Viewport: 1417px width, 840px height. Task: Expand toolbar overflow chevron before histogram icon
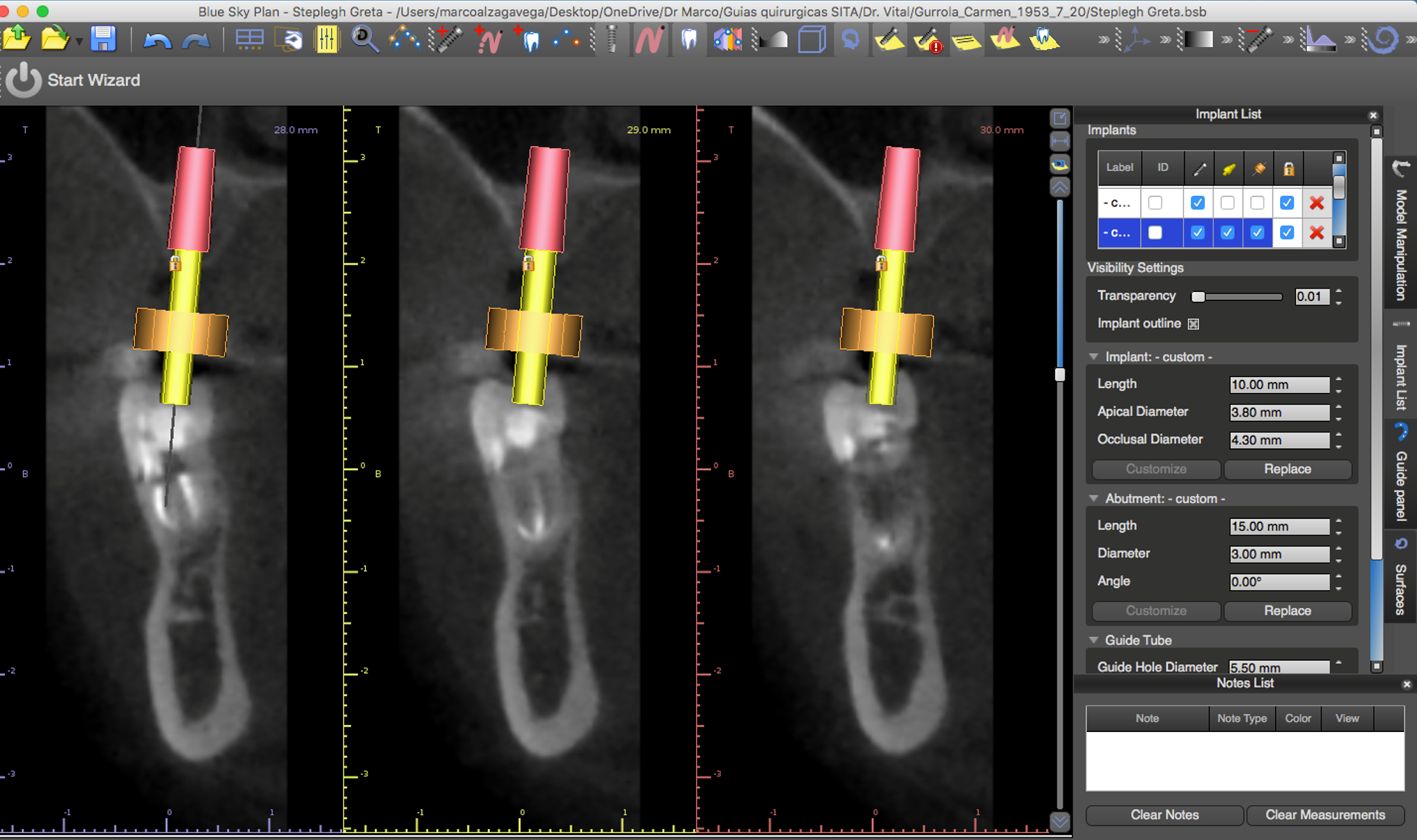coord(1288,40)
